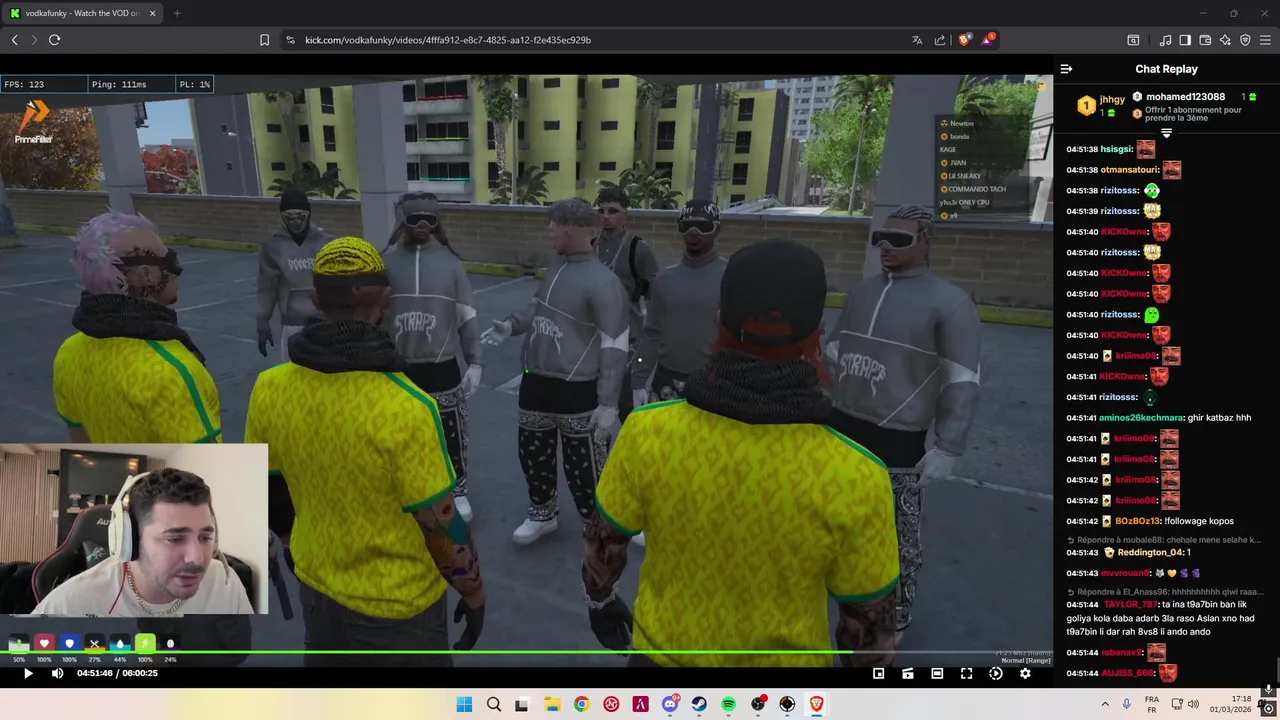Play the paused VOD
1280x720 pixels.
click(28, 674)
